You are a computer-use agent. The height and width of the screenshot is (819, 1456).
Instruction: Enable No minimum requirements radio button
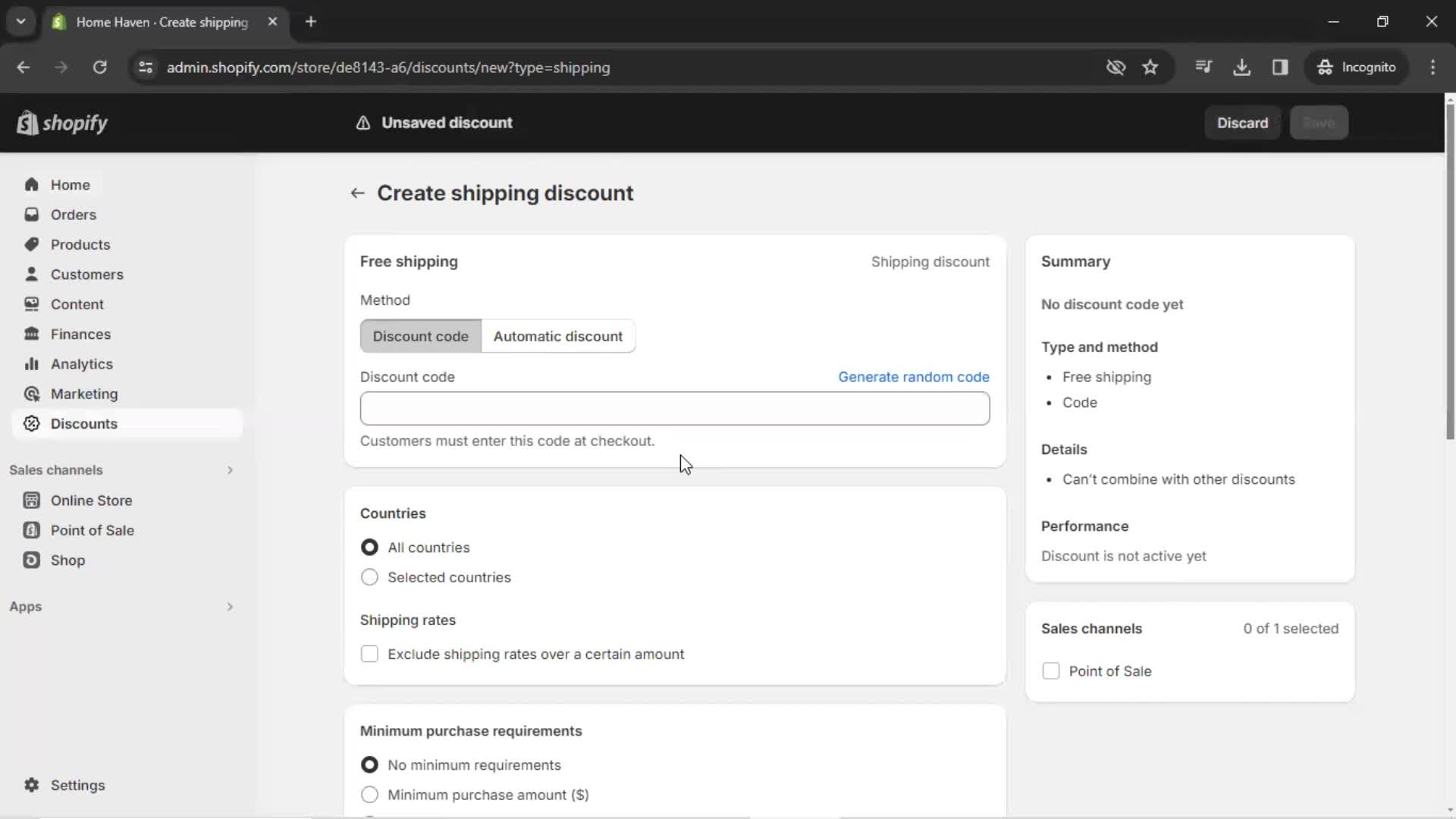click(370, 764)
